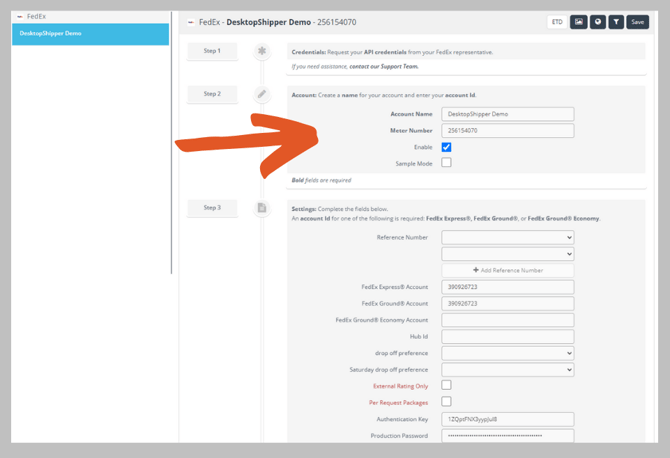Click the Step 1 asterisk credentials icon

[262, 51]
